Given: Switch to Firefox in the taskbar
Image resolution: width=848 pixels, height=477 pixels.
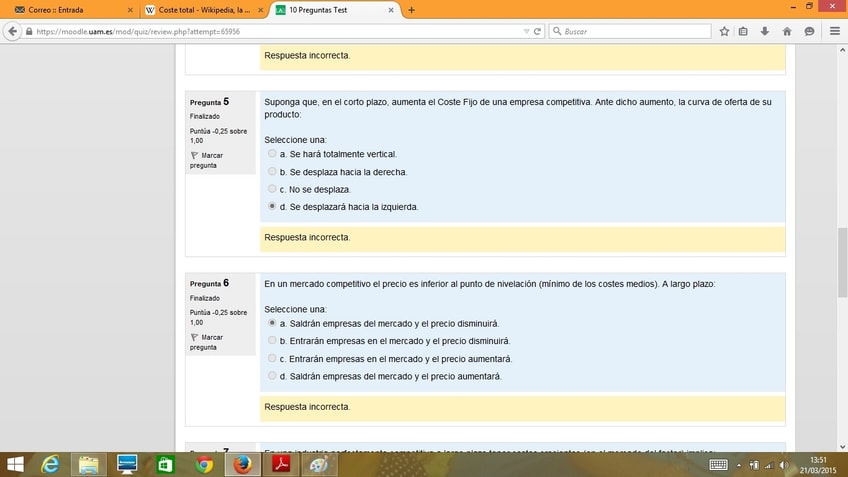Looking at the screenshot, I should coord(242,465).
